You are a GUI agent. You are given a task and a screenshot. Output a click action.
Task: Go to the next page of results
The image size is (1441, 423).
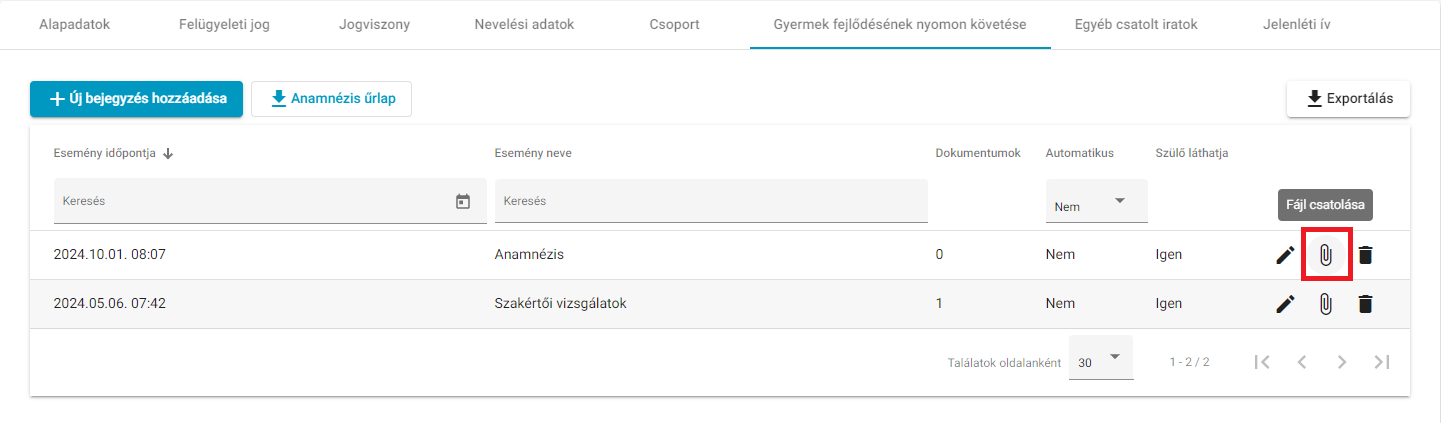pos(1342,362)
